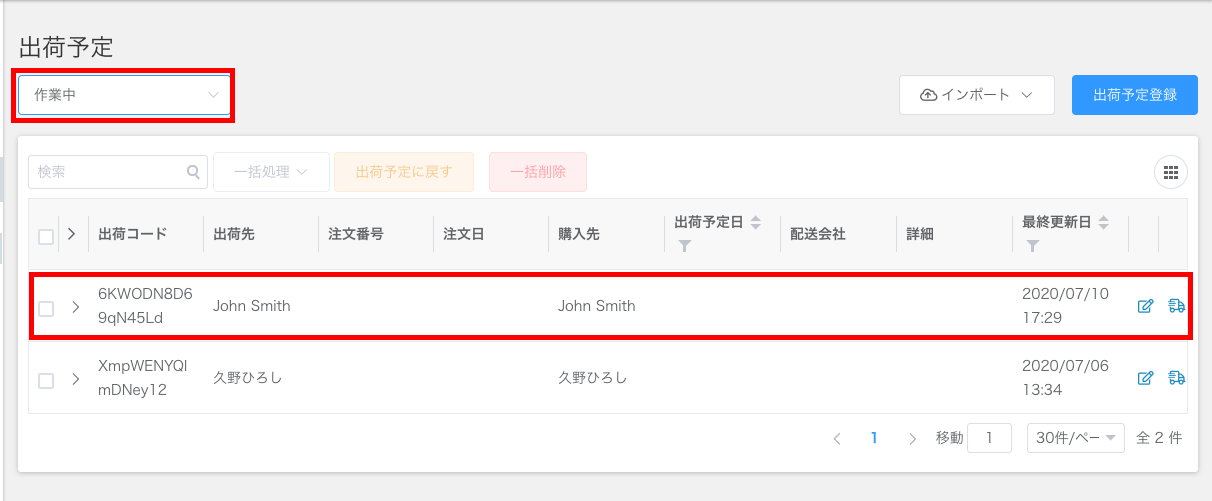Screen dimensions: 1212x501
Task: Click the edit icon for 久野ひろし row
Action: point(1146,378)
